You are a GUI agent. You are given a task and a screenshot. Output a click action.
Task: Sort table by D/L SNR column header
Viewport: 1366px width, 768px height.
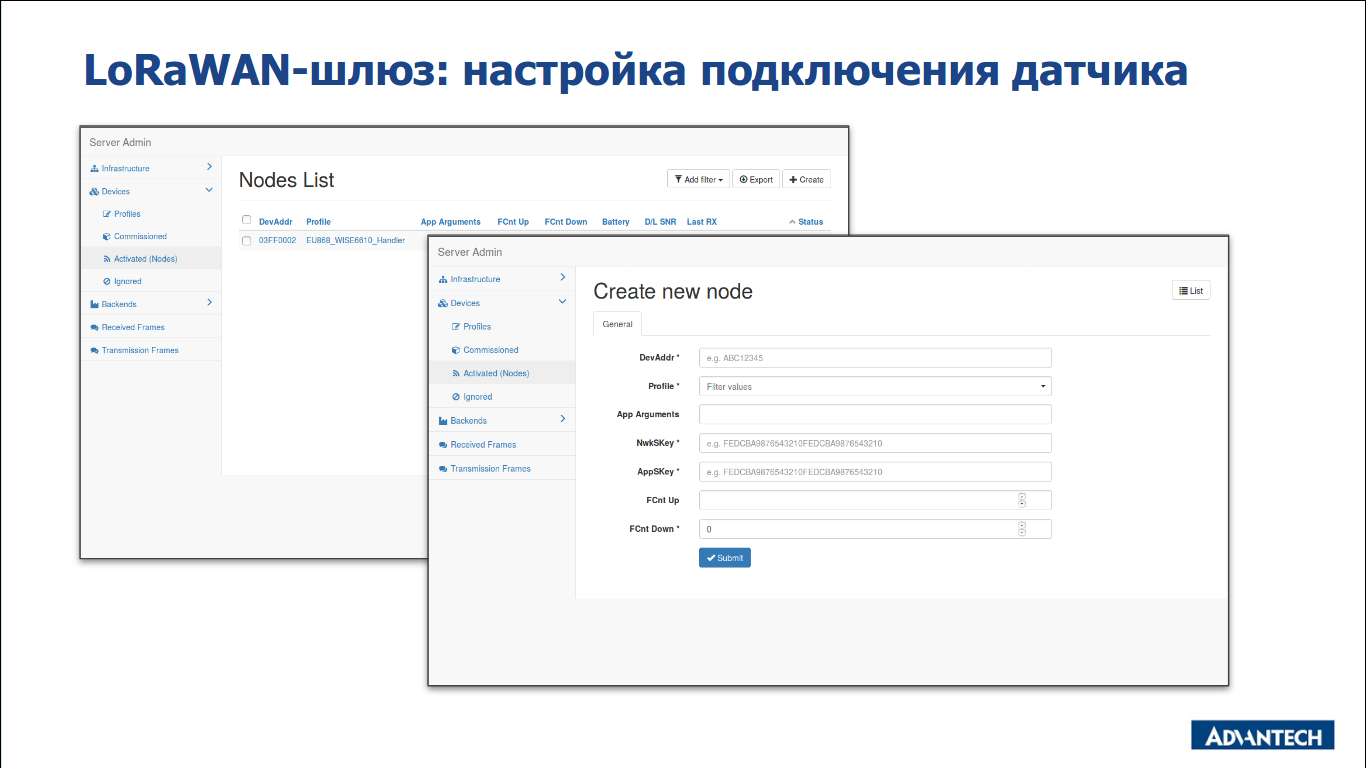coord(660,222)
